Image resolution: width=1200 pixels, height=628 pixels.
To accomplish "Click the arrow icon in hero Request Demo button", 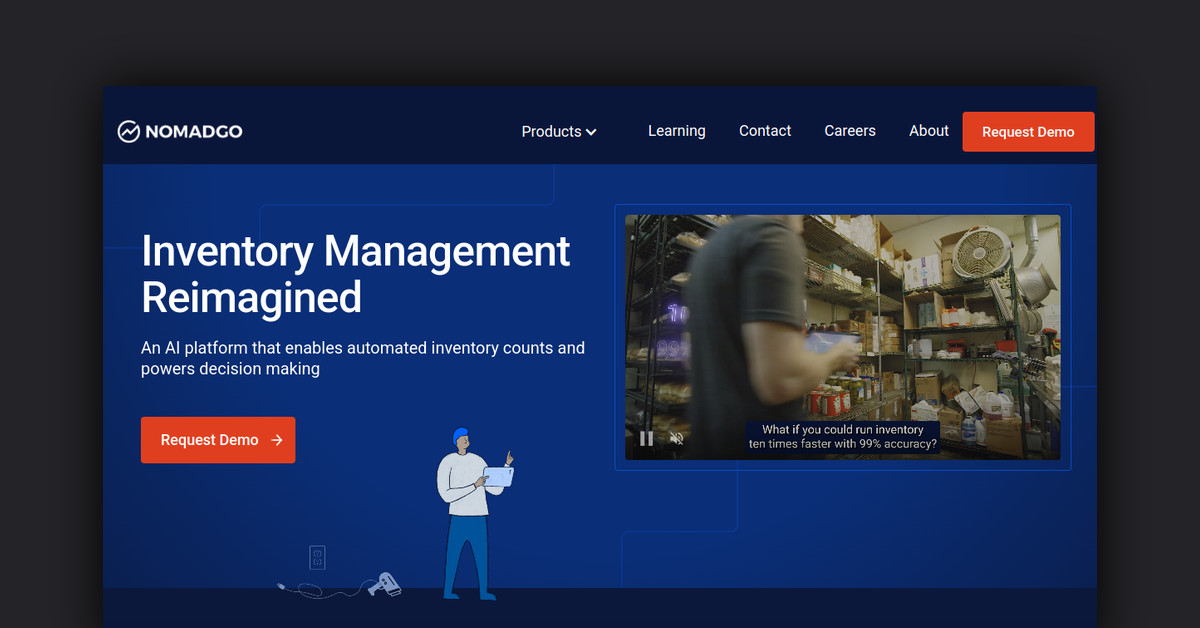I will [277, 440].
